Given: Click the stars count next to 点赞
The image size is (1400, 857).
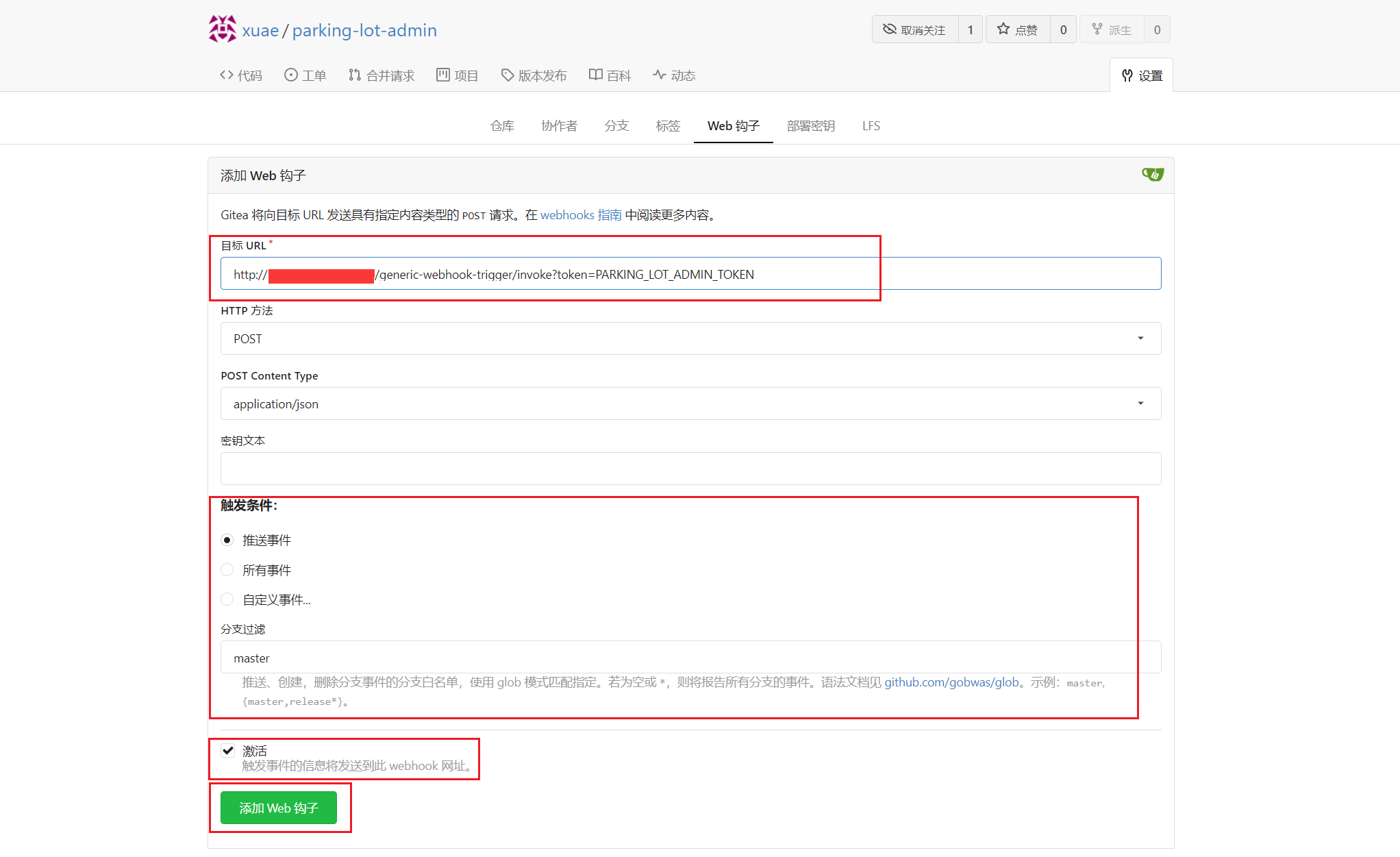Looking at the screenshot, I should (1063, 29).
